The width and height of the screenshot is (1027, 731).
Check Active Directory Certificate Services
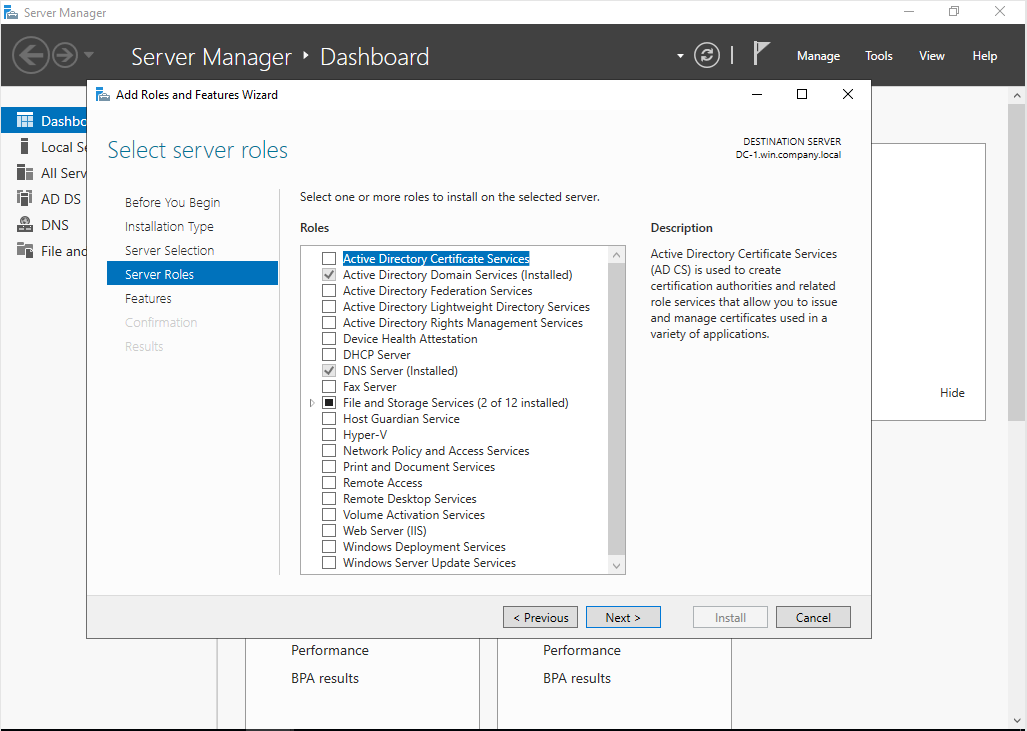pos(329,259)
